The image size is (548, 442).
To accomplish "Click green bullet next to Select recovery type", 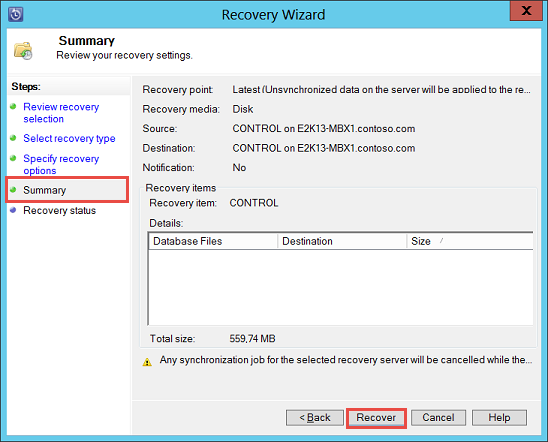I will 13,138.
